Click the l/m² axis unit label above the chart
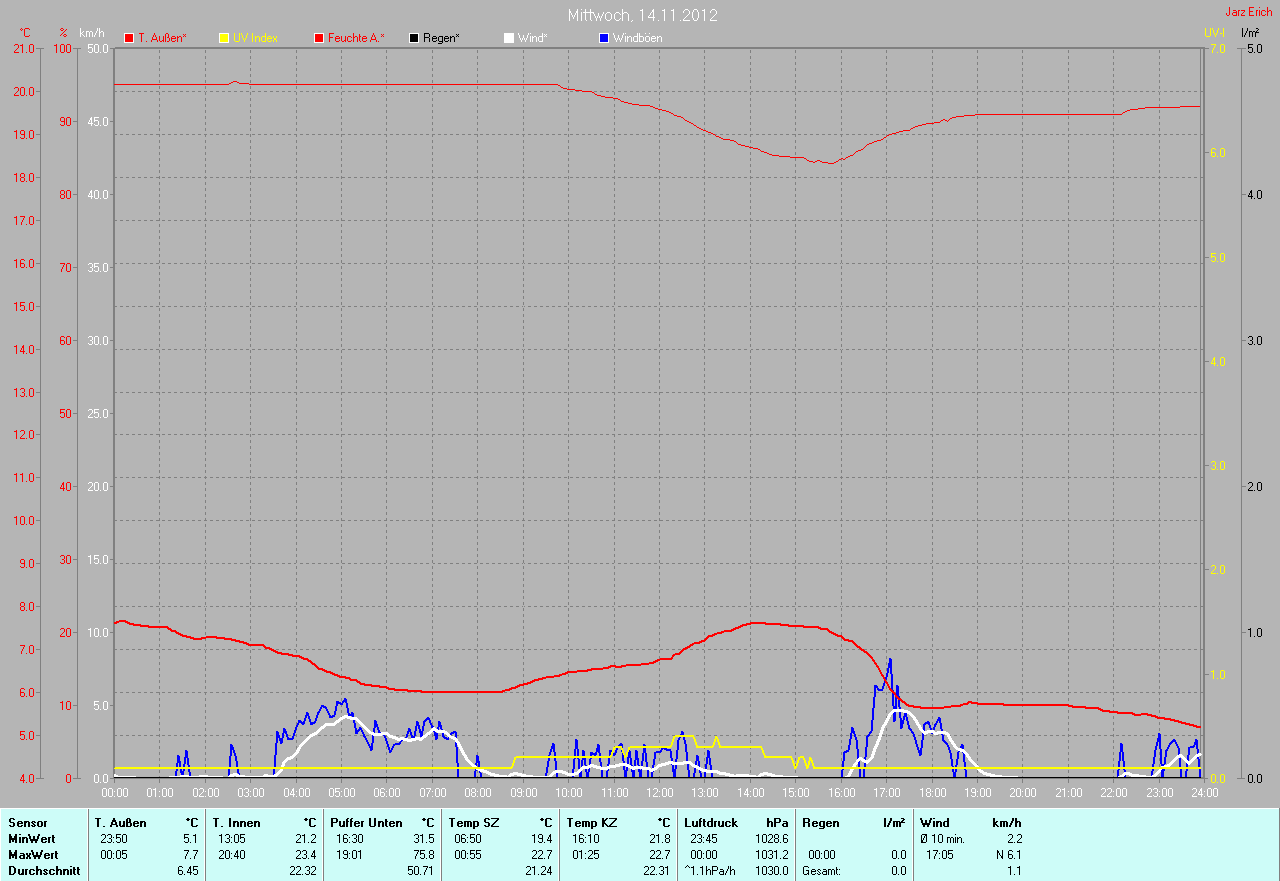The height and width of the screenshot is (881, 1280). click(1250, 33)
